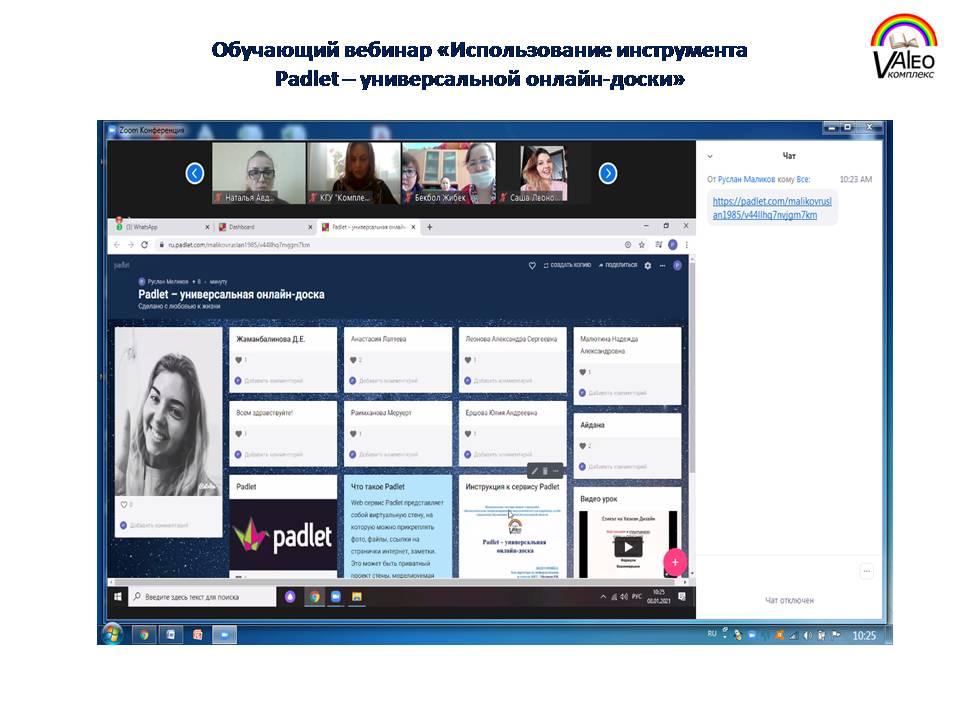Like the Ершова Юлия Андреевна post
Image resolution: width=960 pixels, height=720 pixels.
pos(468,434)
